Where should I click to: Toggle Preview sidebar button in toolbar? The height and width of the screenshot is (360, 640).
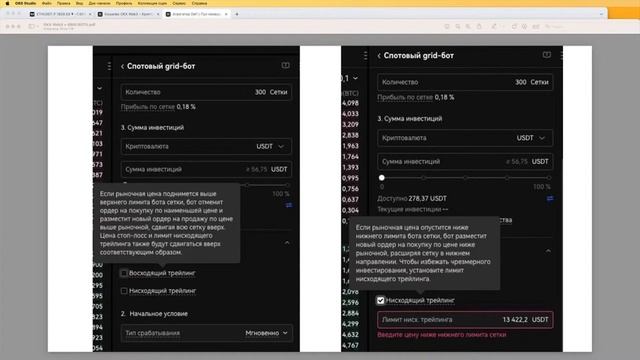click(31, 26)
